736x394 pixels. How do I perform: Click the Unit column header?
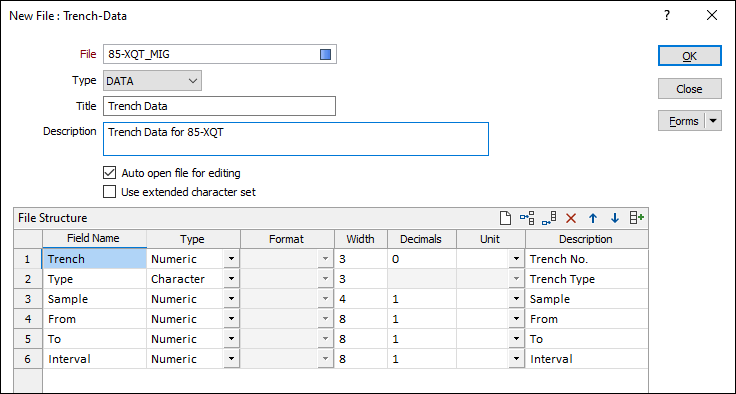click(x=490, y=239)
